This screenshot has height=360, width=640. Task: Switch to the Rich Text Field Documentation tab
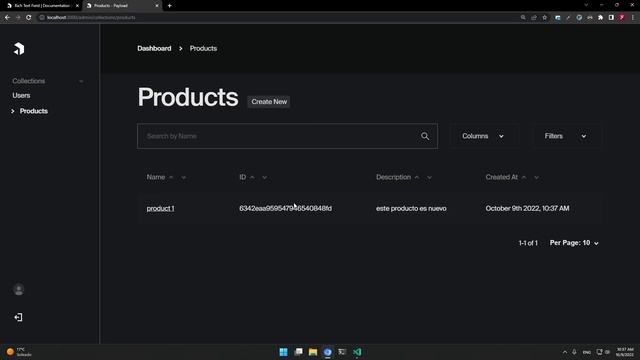[41, 6]
